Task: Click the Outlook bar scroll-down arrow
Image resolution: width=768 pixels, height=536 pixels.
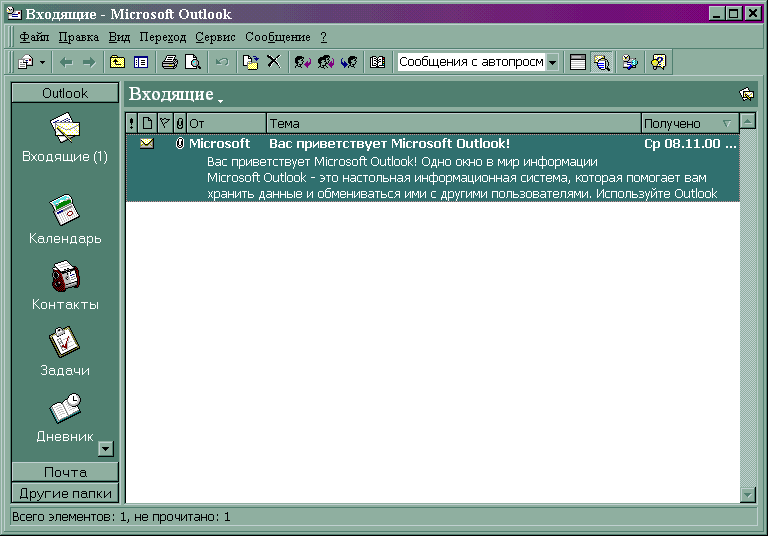Action: pos(106,449)
